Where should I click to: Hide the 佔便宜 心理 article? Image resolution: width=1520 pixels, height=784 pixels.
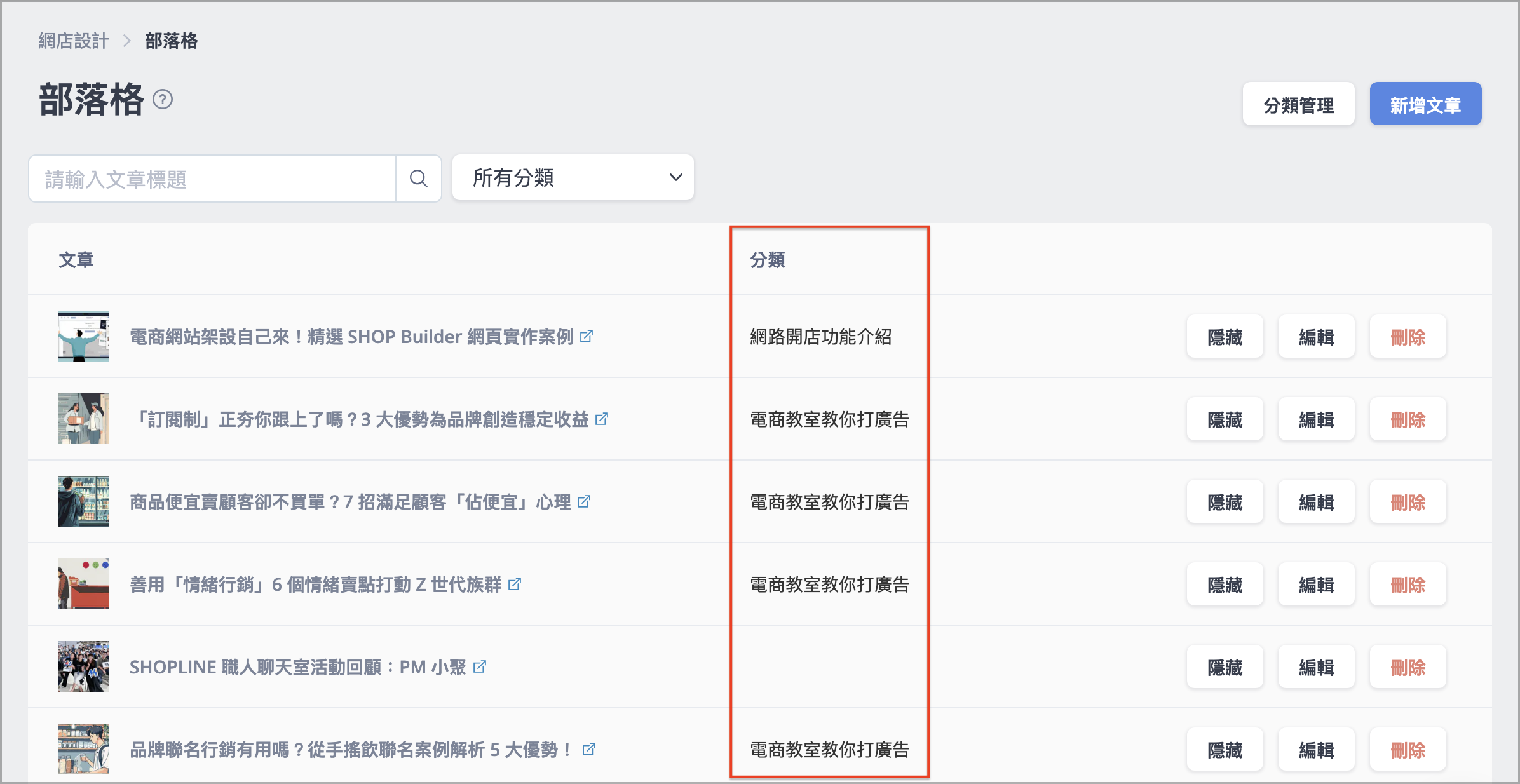coord(1225,502)
